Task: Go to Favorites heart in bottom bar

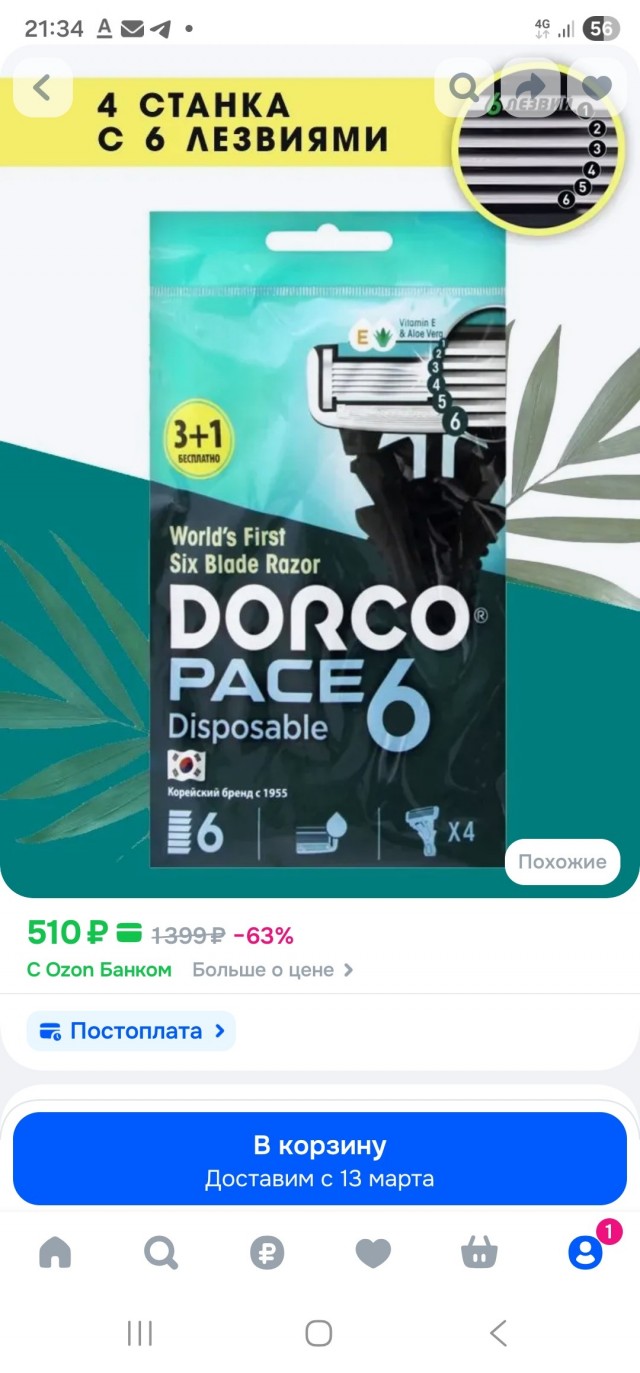Action: tap(373, 1252)
